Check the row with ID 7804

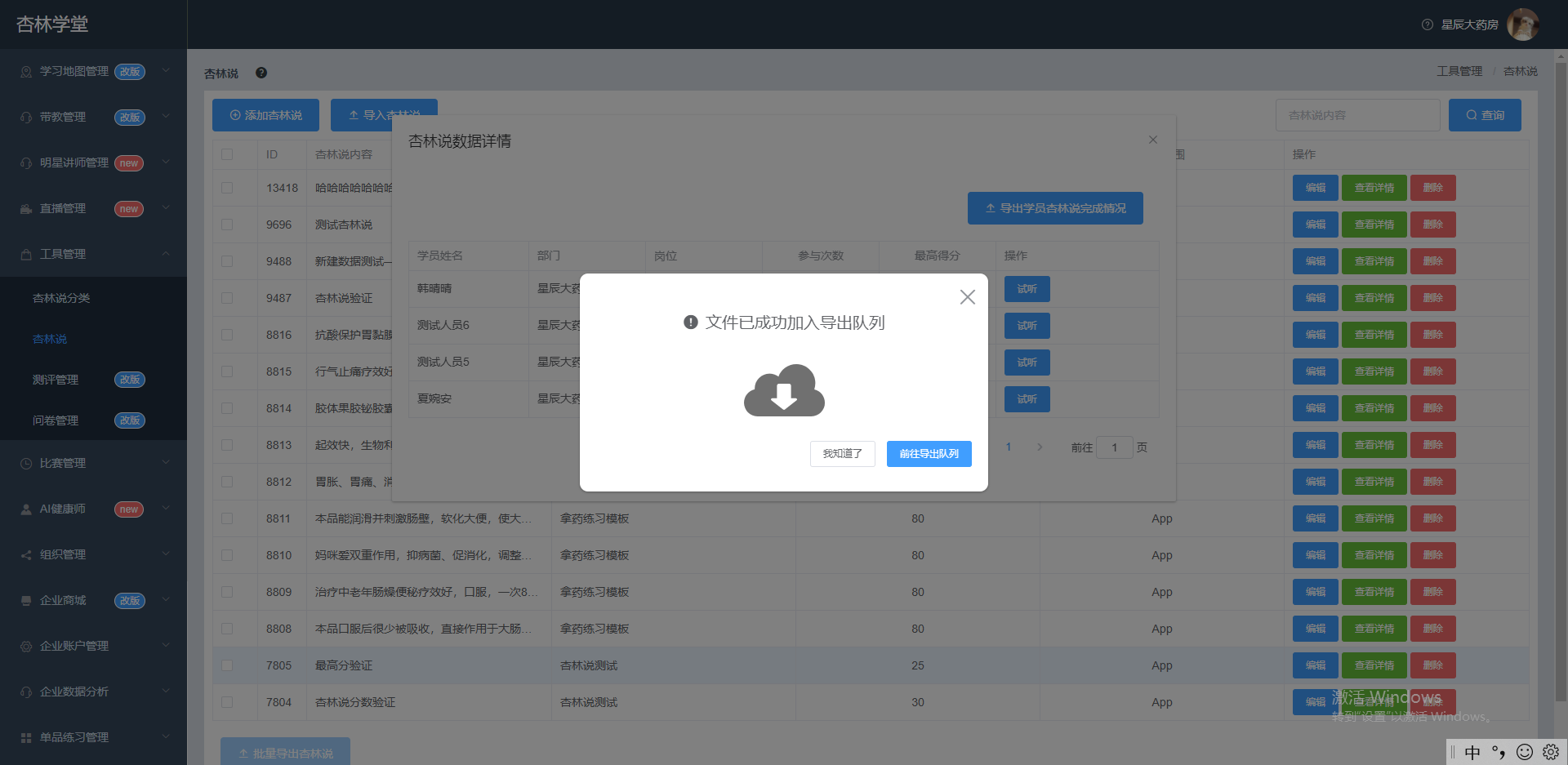click(x=227, y=702)
